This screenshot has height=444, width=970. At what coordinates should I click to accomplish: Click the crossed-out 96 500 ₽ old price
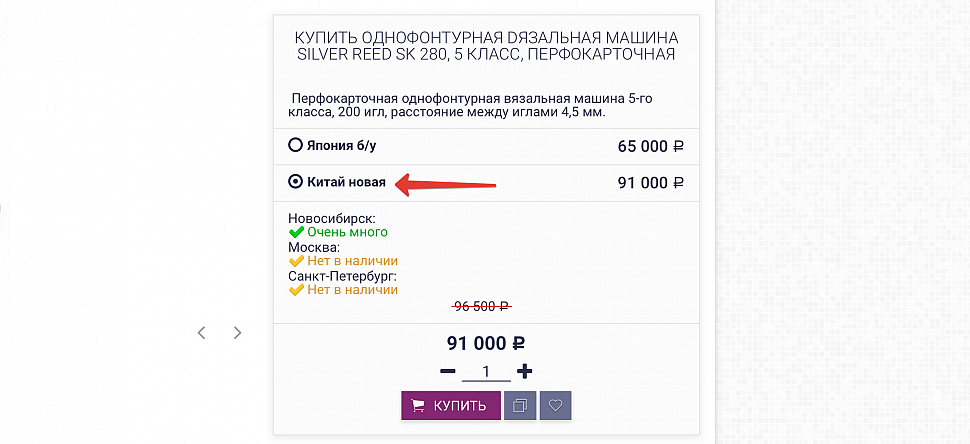483,306
